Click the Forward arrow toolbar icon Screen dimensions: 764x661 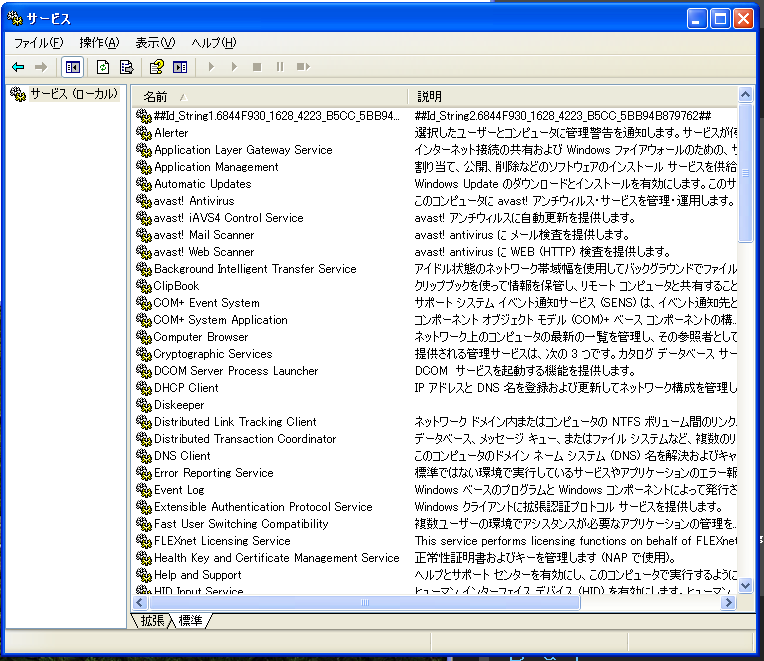41,67
